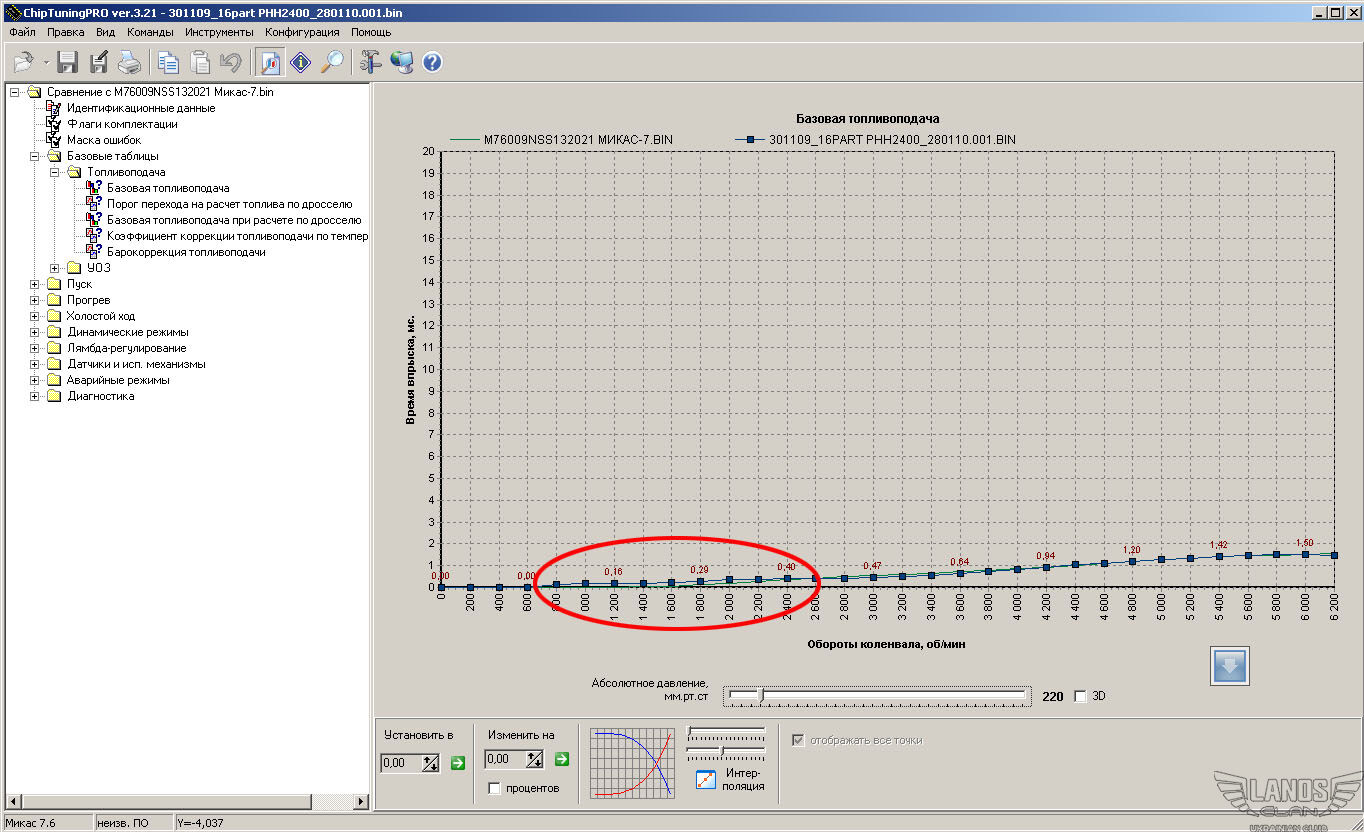1364x832 pixels.
Task: Select Барокоррекция топливоподачи tree item
Action: [186, 252]
